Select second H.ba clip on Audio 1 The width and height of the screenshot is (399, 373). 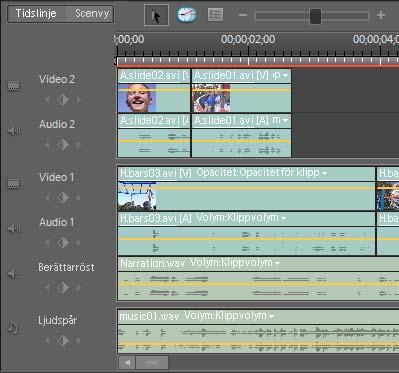(388, 234)
